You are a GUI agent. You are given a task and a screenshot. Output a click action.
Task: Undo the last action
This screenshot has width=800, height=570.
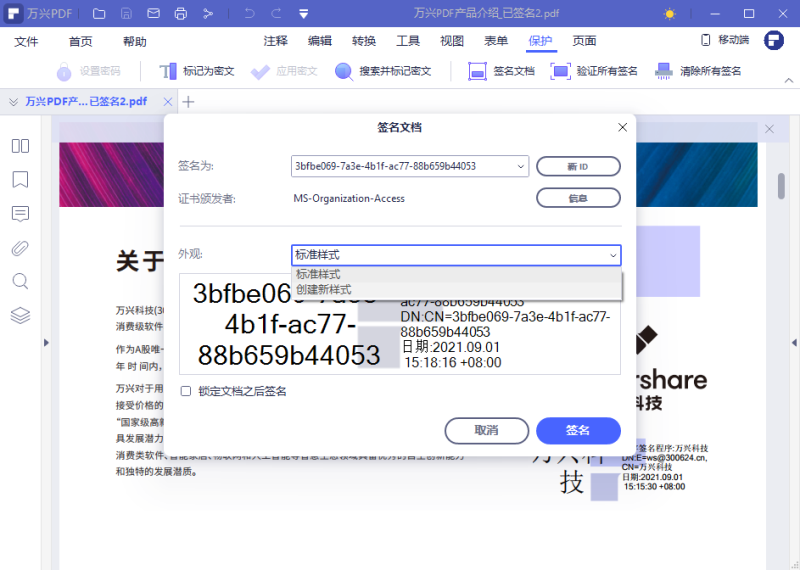click(249, 14)
